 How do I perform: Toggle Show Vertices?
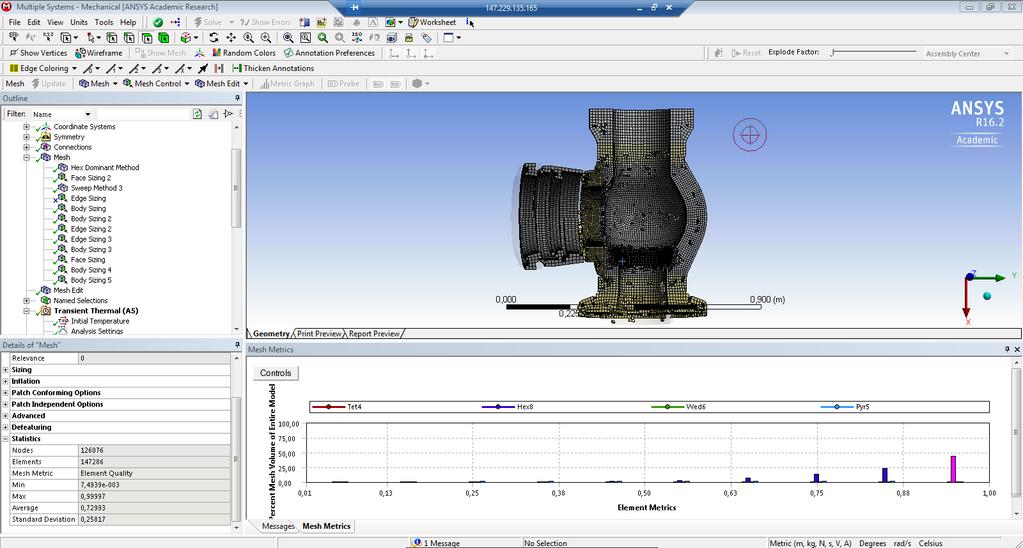click(38, 53)
